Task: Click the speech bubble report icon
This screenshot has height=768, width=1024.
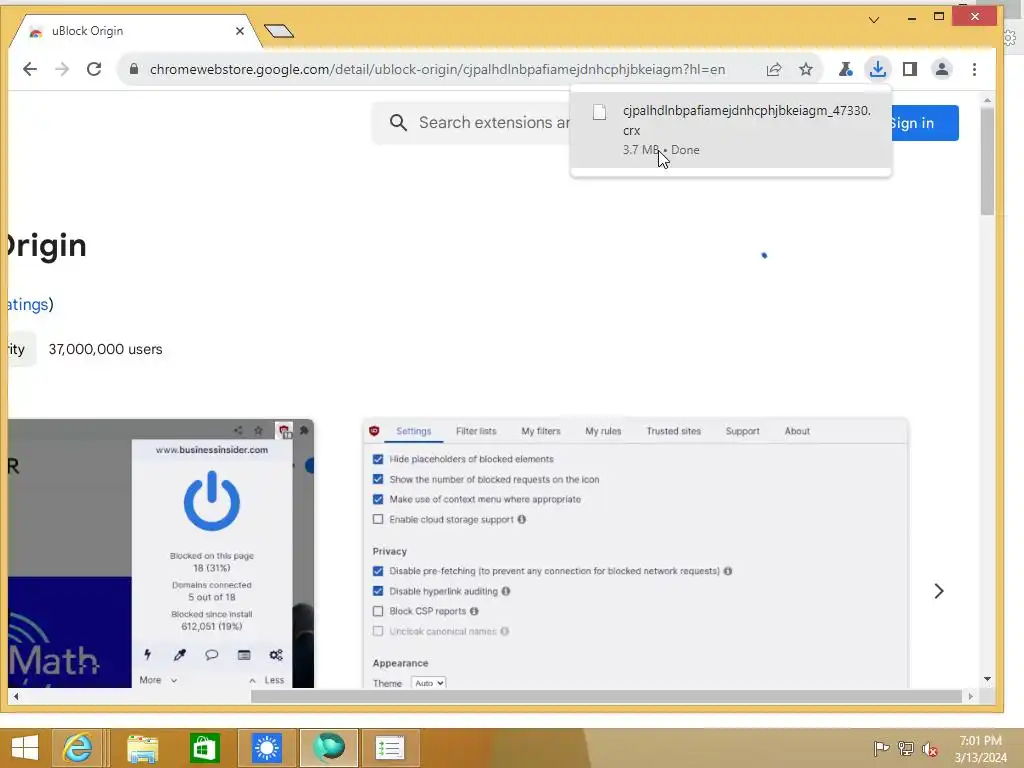Action: 212,654
